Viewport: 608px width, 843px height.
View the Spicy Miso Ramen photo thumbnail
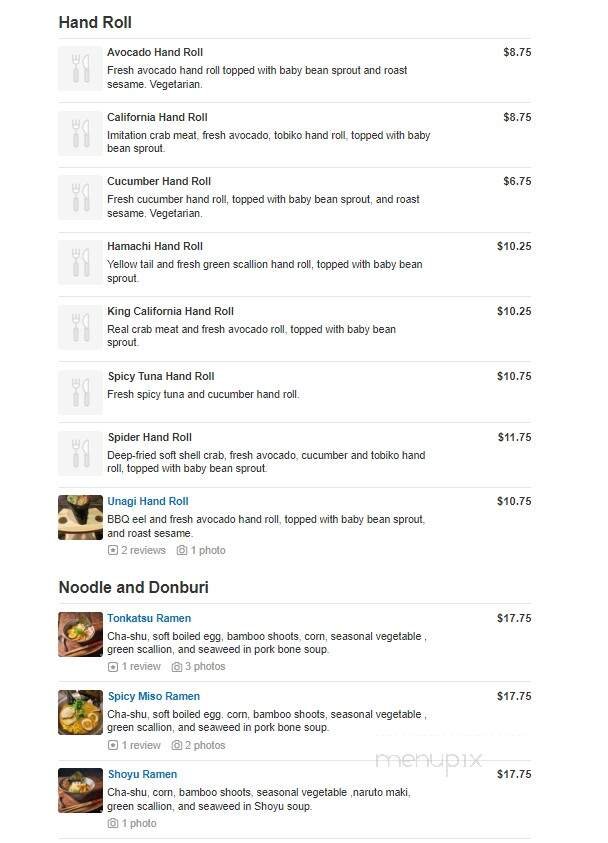[80, 712]
